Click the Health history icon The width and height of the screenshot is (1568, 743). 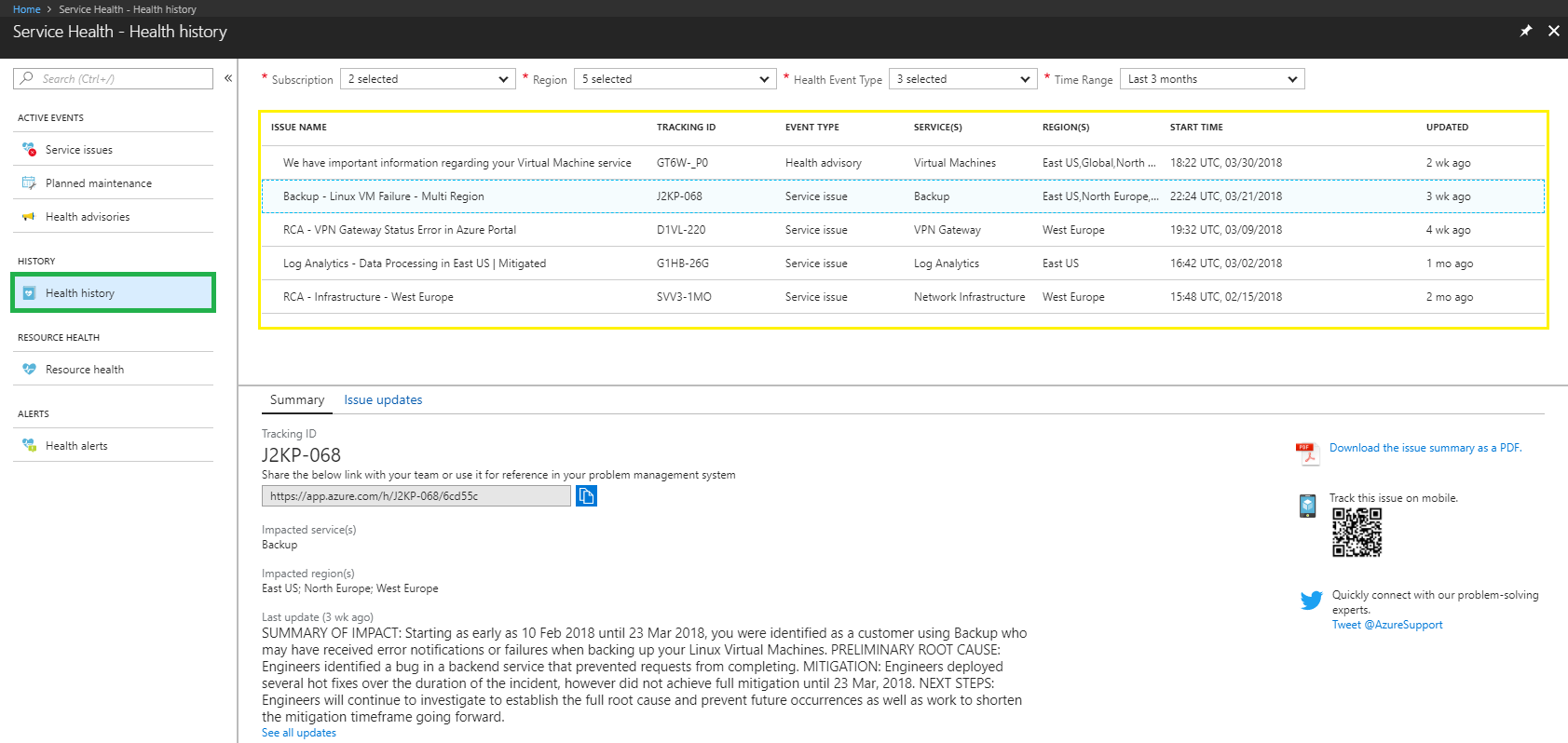click(x=29, y=292)
